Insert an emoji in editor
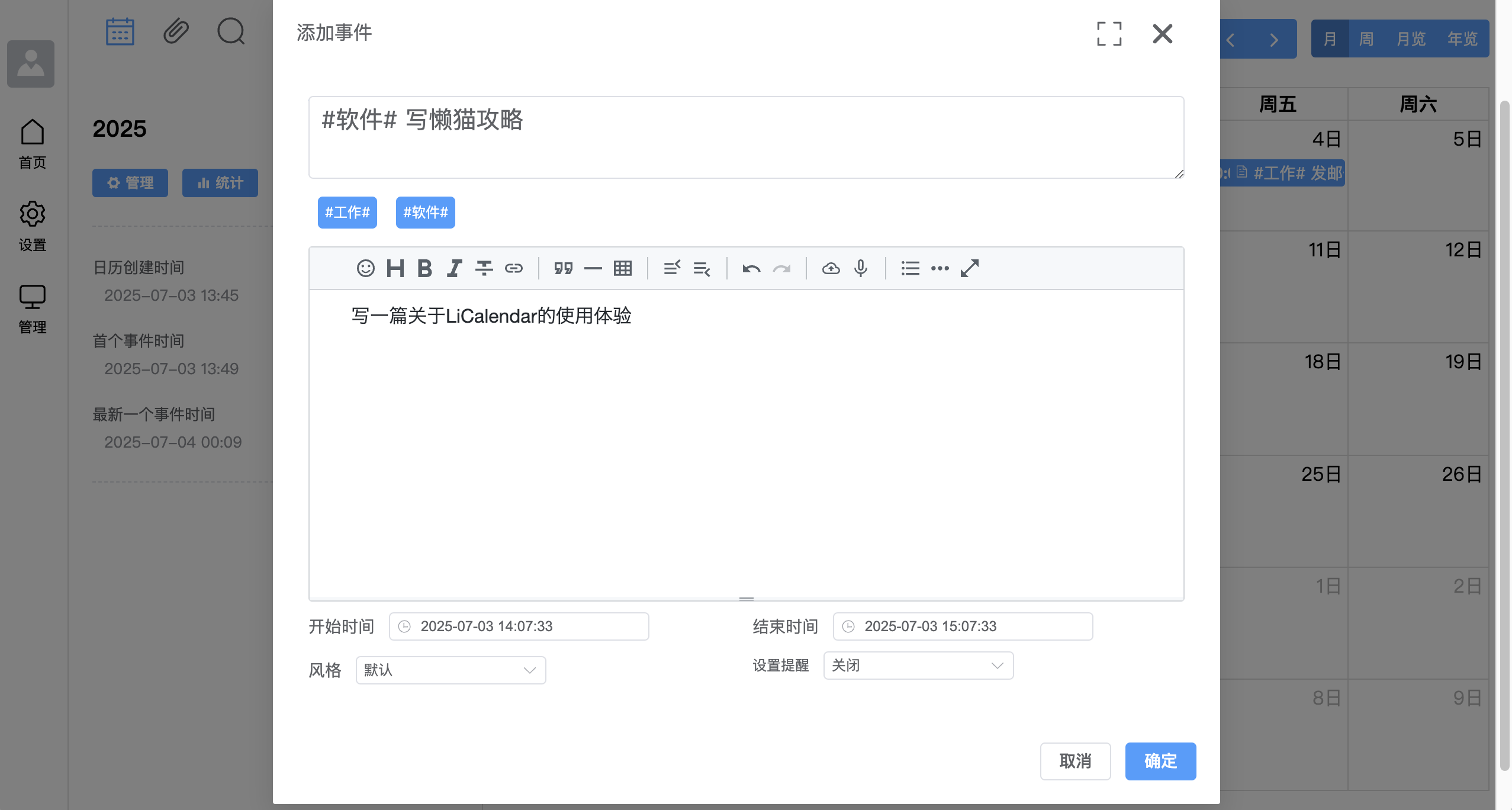The width and height of the screenshot is (1512, 810). pos(365,268)
